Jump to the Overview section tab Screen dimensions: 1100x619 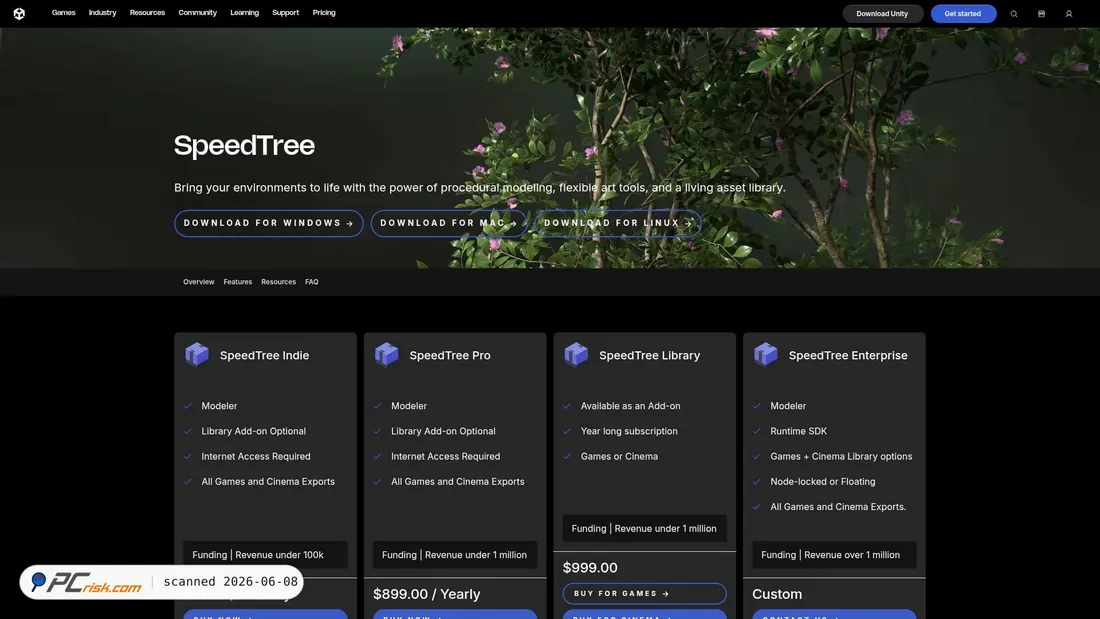(199, 281)
